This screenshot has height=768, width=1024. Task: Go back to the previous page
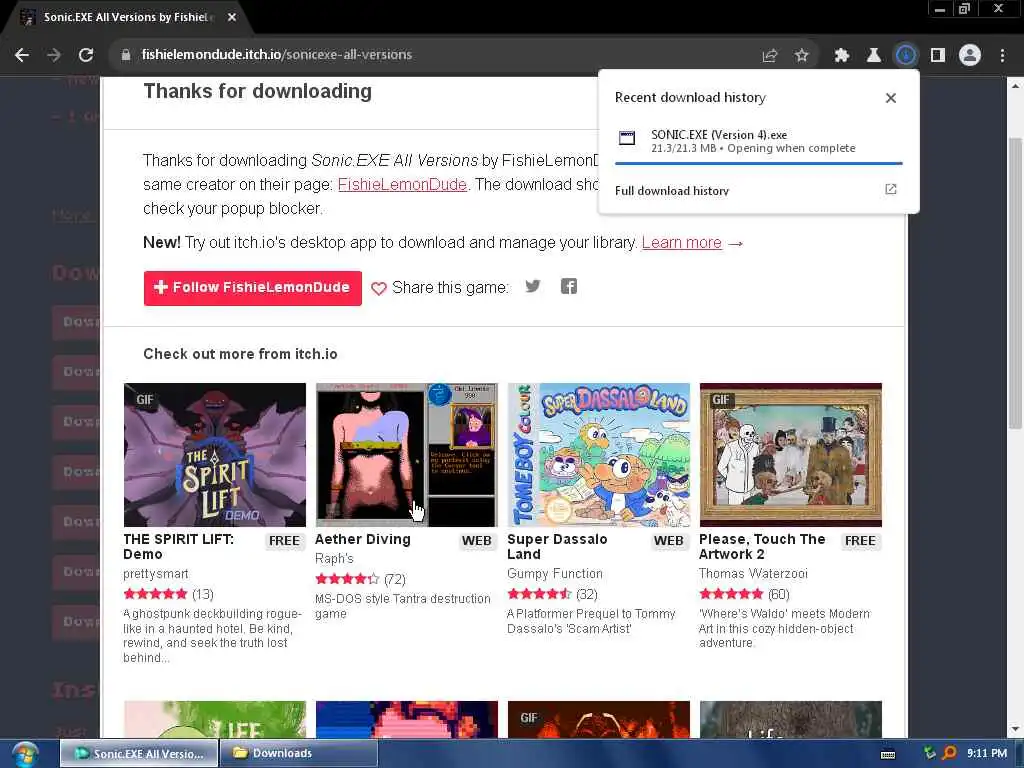pos(22,56)
